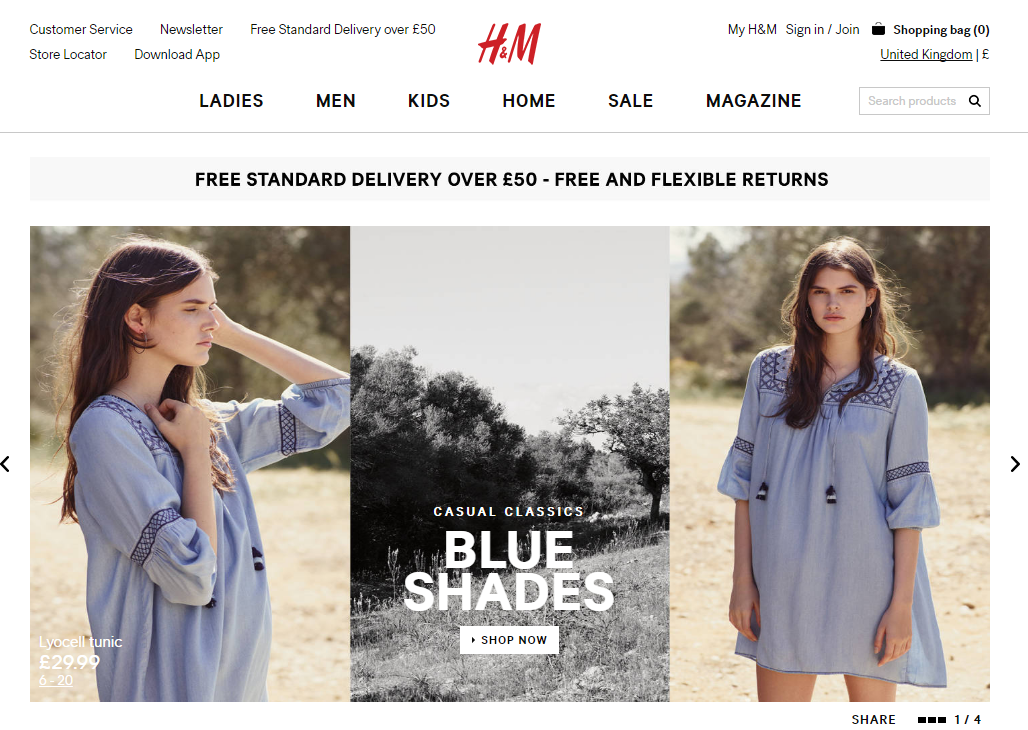The image size is (1028, 730).
Task: Click the H&M logo
Action: pyautogui.click(x=509, y=43)
